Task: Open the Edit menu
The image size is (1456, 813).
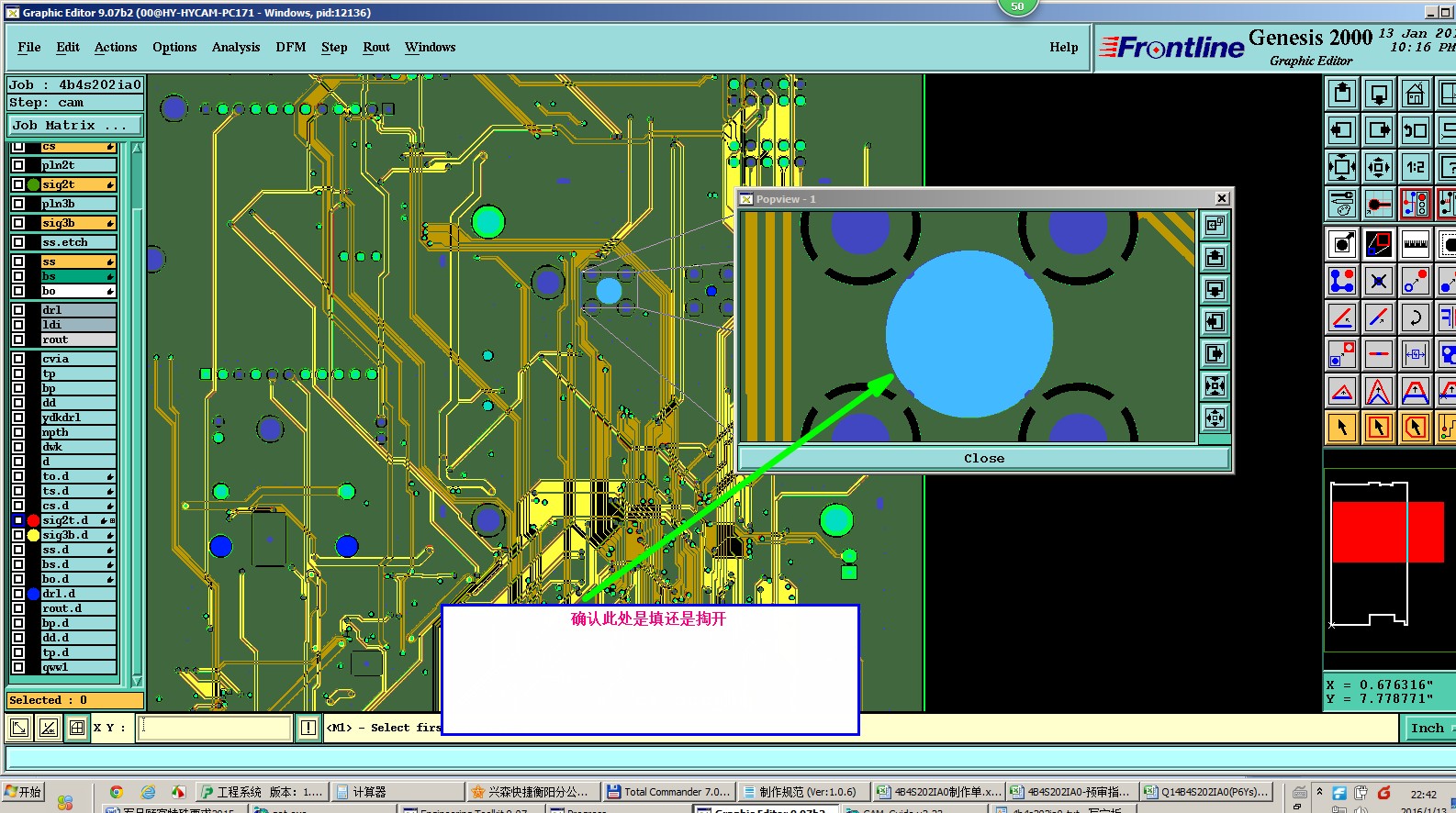Action: click(68, 48)
